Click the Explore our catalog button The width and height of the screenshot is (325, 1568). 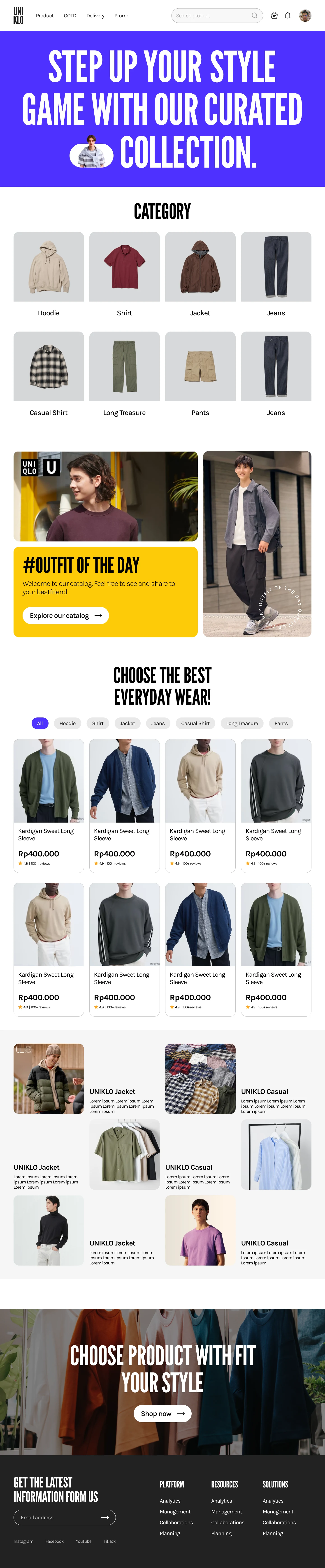(x=66, y=615)
